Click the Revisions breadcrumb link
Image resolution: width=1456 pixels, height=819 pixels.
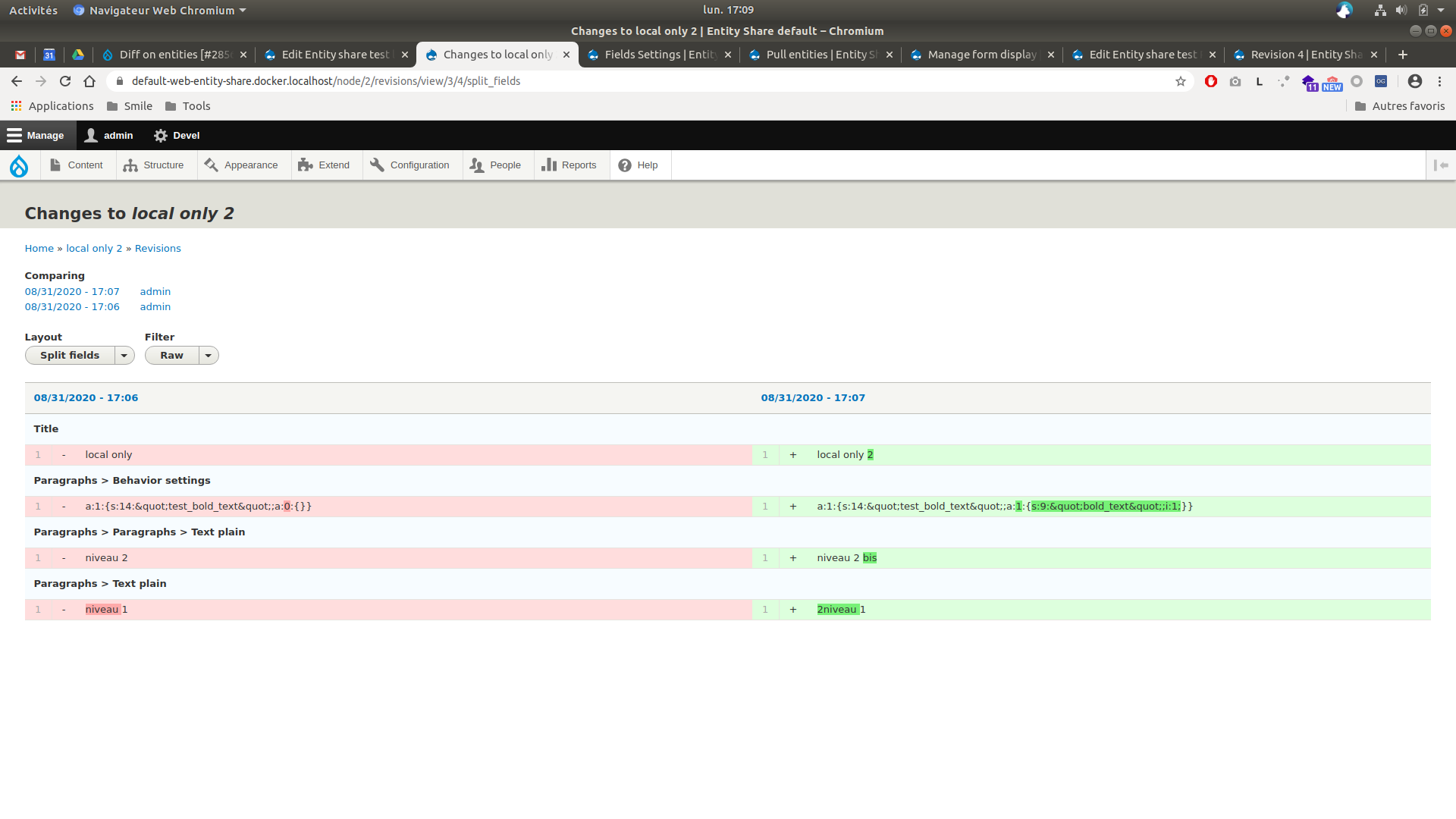click(158, 248)
